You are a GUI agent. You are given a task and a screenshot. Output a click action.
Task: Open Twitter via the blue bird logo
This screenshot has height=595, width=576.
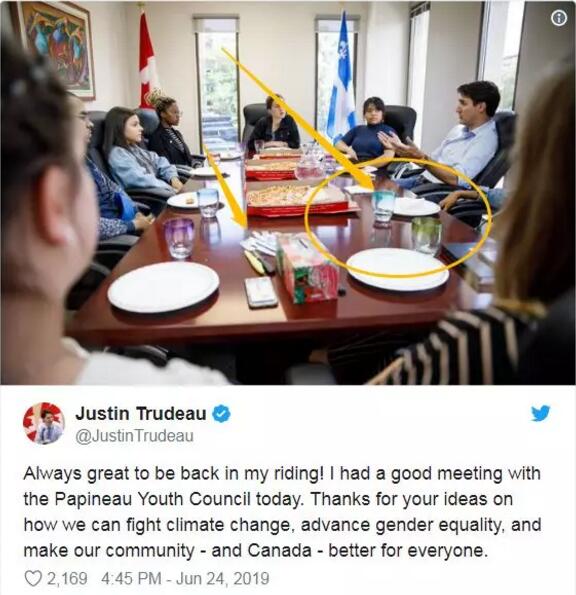coord(541,413)
